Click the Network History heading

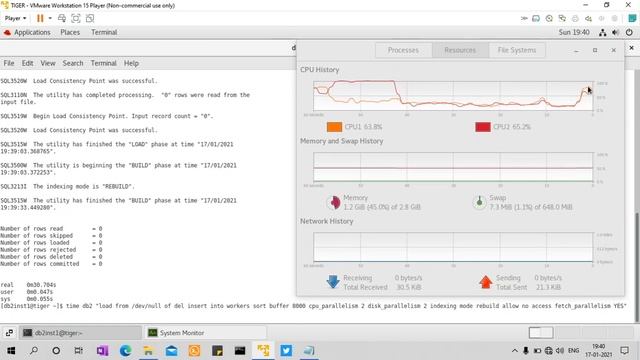[327, 221]
